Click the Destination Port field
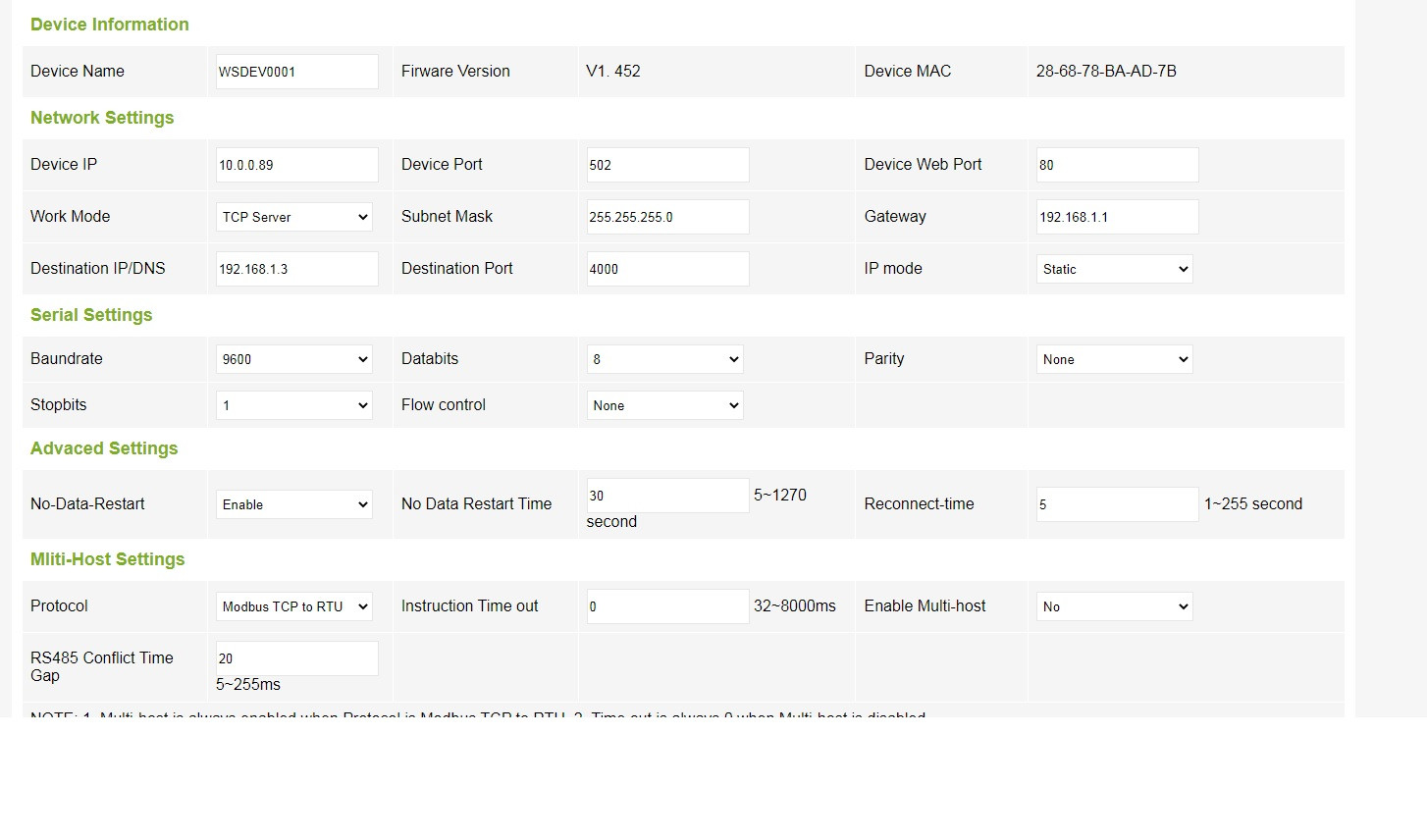 pyautogui.click(x=667, y=269)
